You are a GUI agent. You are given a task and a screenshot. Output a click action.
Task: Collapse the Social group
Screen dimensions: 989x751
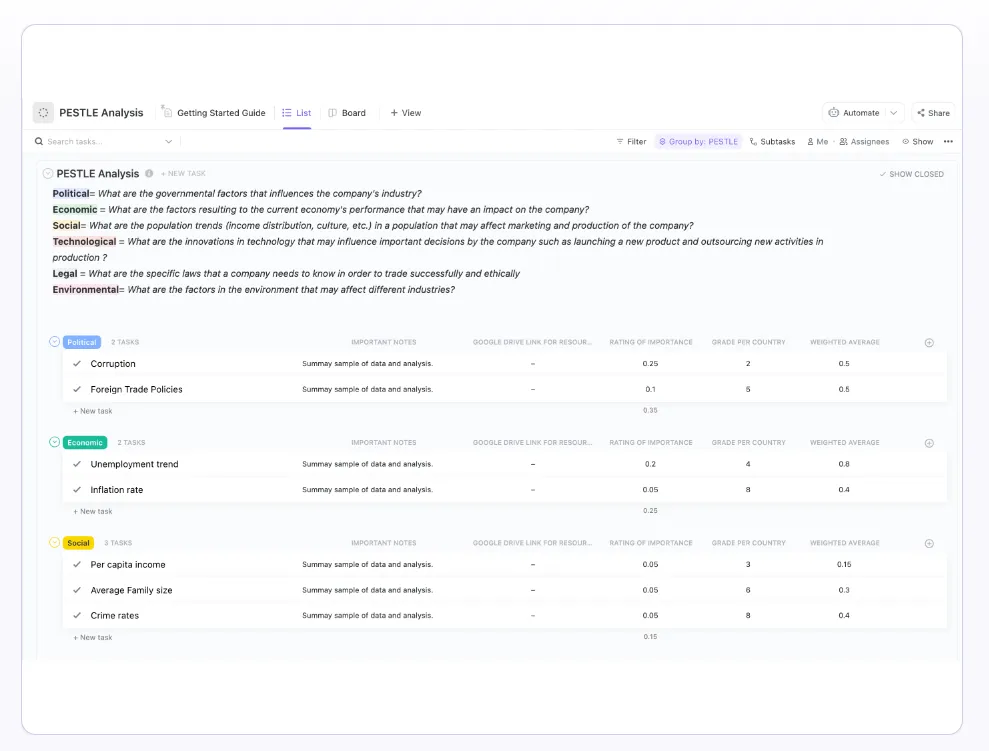coord(54,542)
